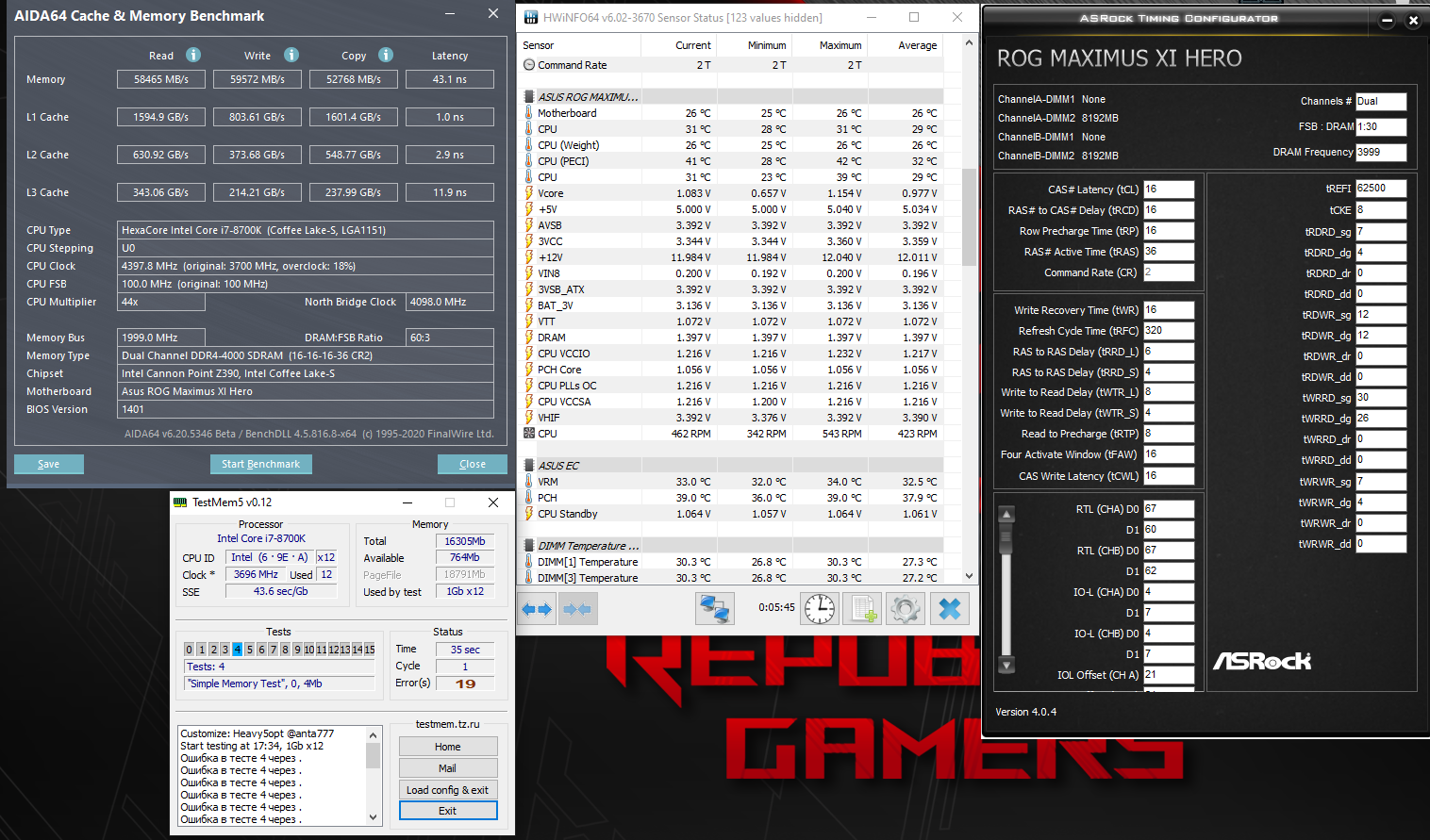Click the thermometer icon on the Motherboard row

[528, 113]
